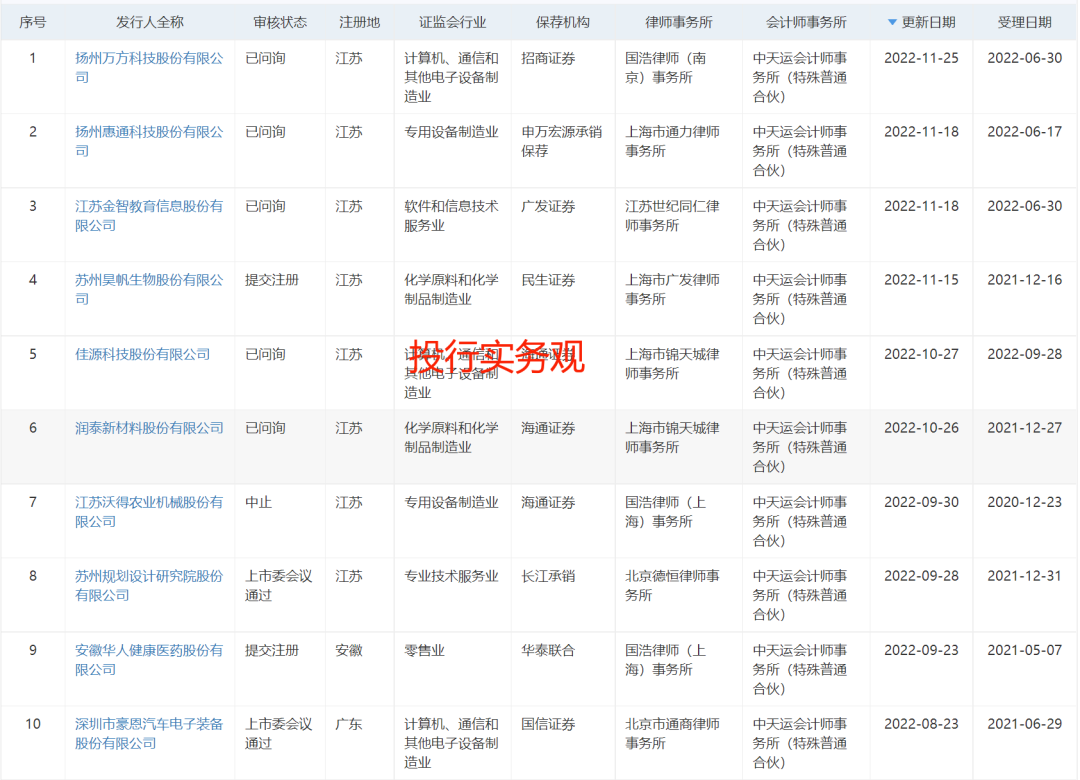Open the 润泰新材料股份有限公司 link
1080x780 pixels.
pyautogui.click(x=149, y=428)
